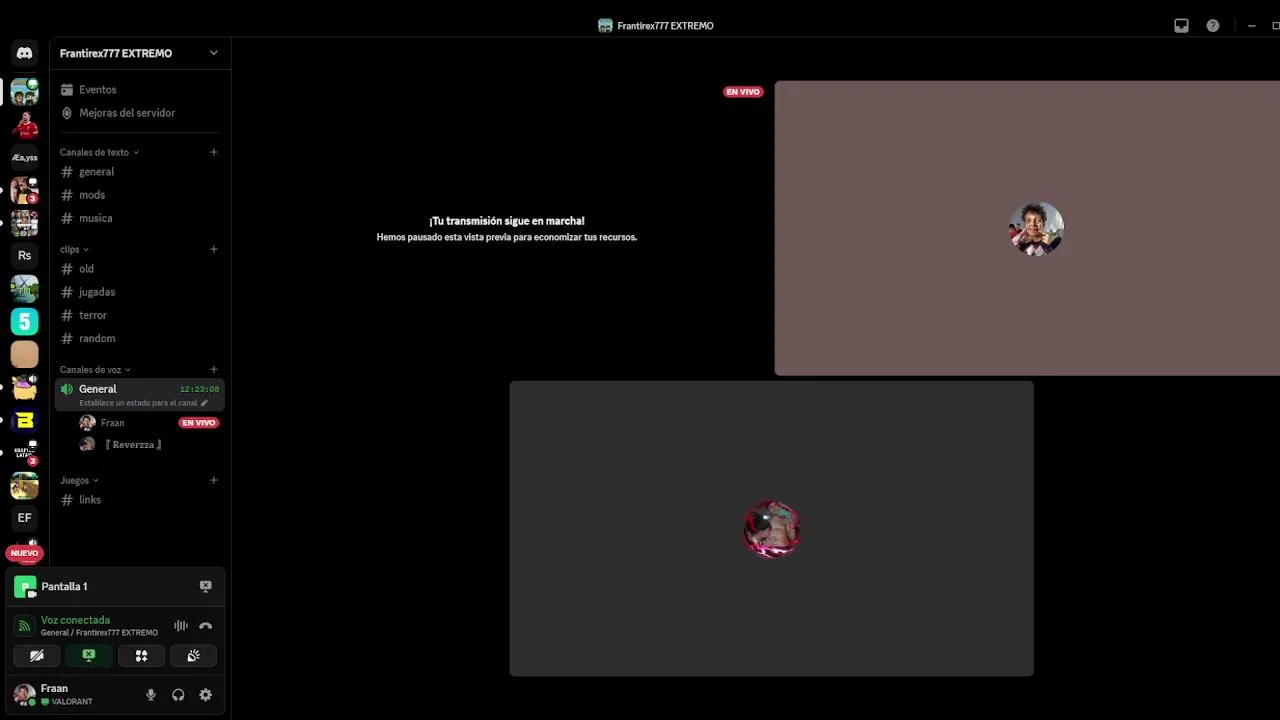The image size is (1280, 720).
Task: Open the yellow B logo server
Action: [24, 420]
